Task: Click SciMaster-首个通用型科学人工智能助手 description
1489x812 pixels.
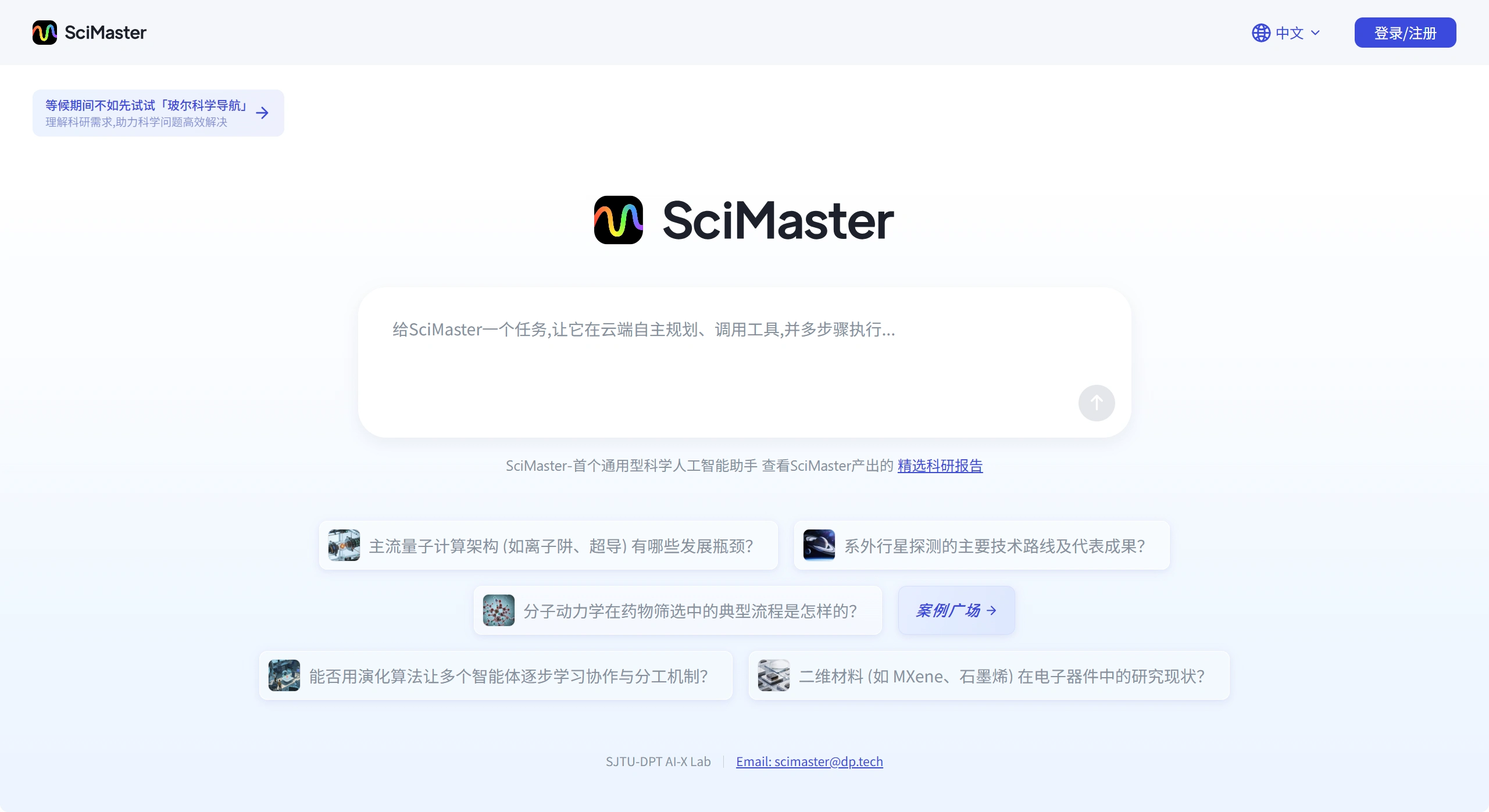Action: coord(631,466)
